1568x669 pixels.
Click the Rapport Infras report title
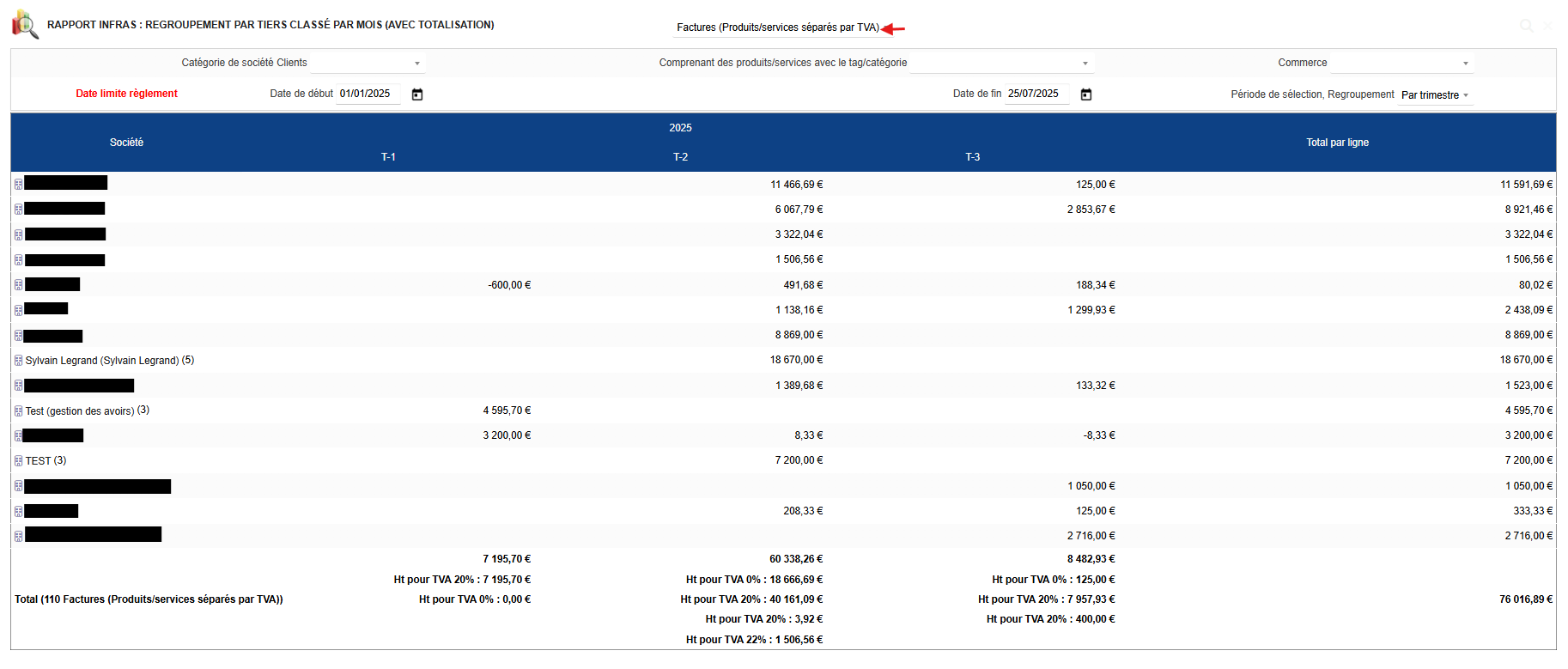(x=270, y=25)
